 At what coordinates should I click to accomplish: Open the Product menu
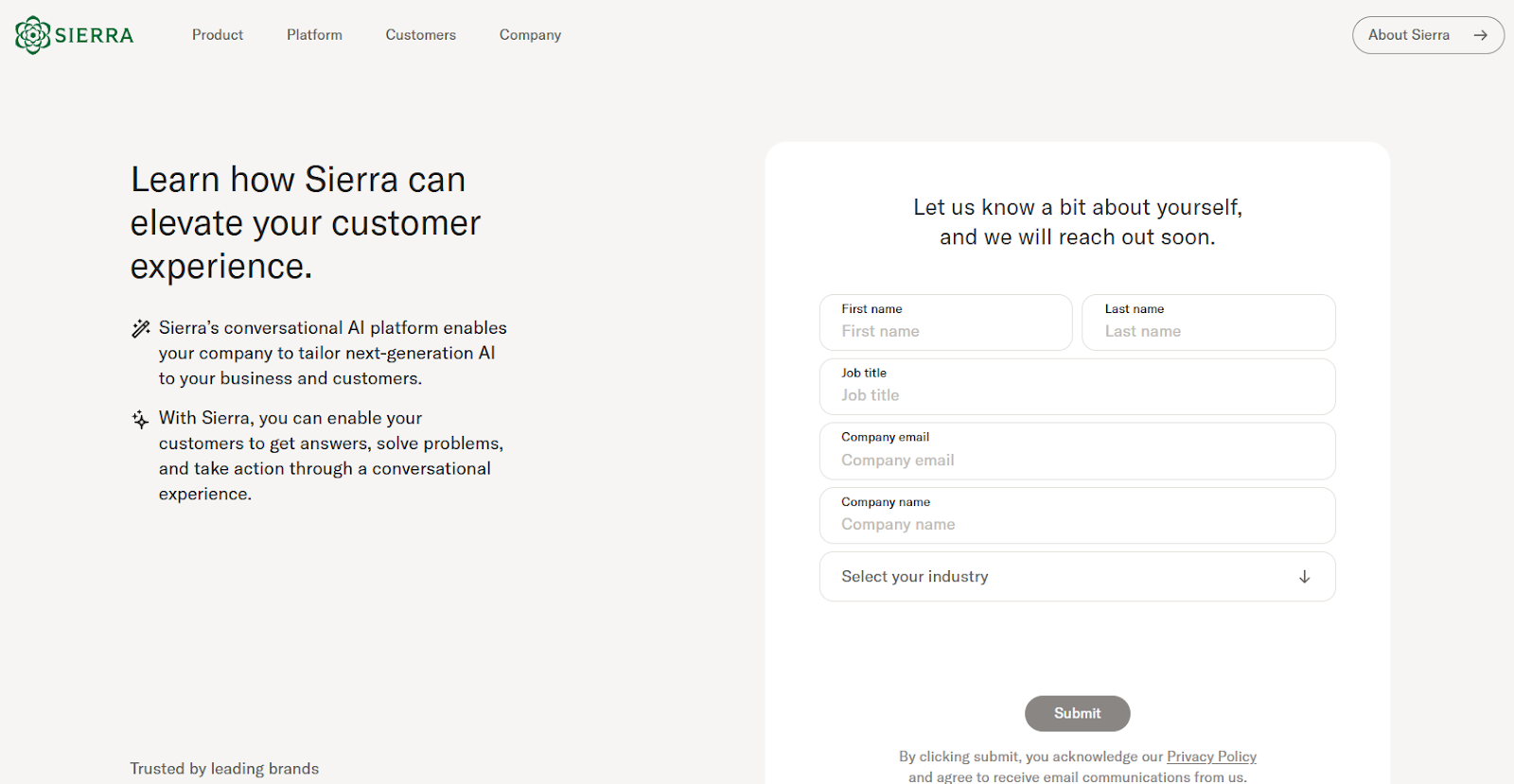coord(218,35)
